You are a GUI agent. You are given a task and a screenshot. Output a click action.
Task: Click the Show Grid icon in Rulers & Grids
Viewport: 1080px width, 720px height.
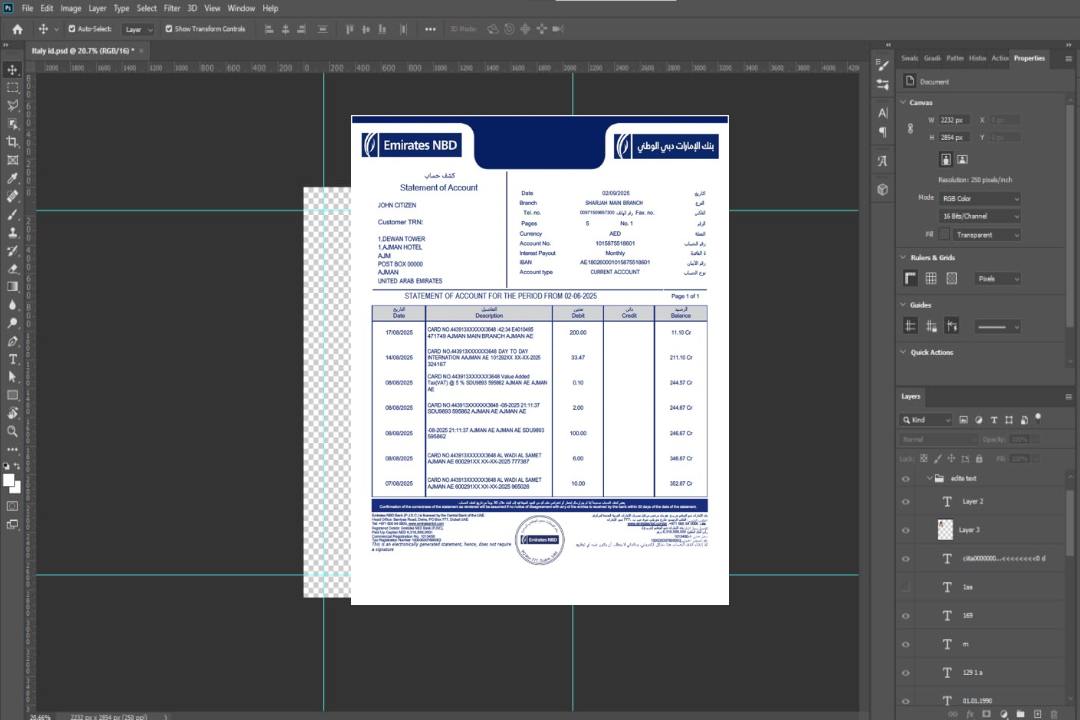coord(931,278)
